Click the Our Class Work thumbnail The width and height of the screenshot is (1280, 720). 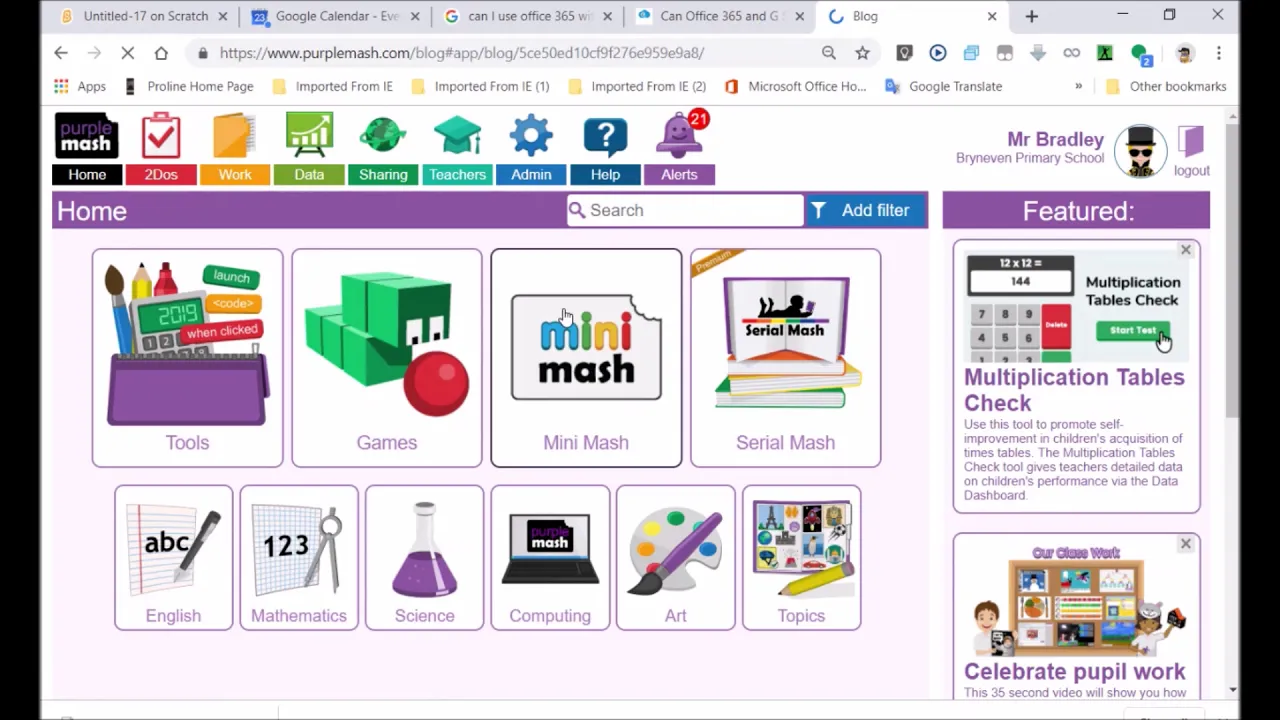point(1076,600)
